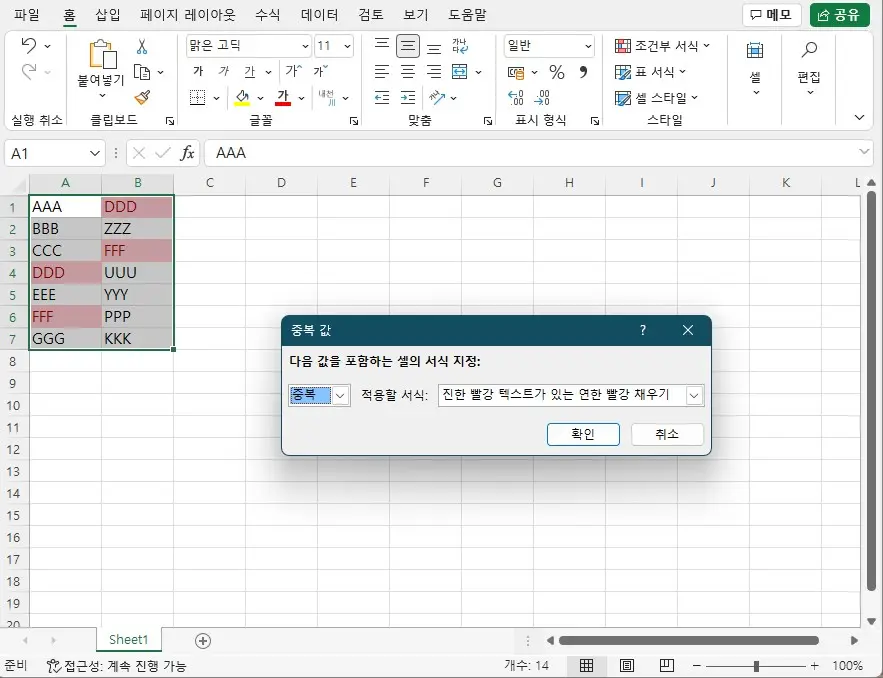This screenshot has height=678, width=883.
Task: Apply the comma number style
Action: pos(584,72)
